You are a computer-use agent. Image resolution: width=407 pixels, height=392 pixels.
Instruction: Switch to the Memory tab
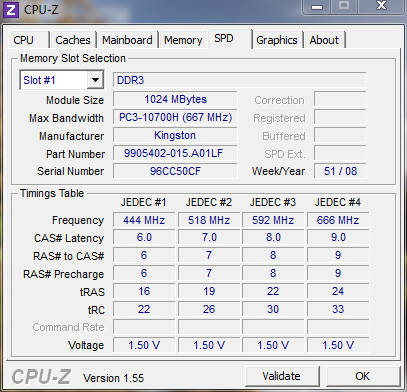click(183, 40)
